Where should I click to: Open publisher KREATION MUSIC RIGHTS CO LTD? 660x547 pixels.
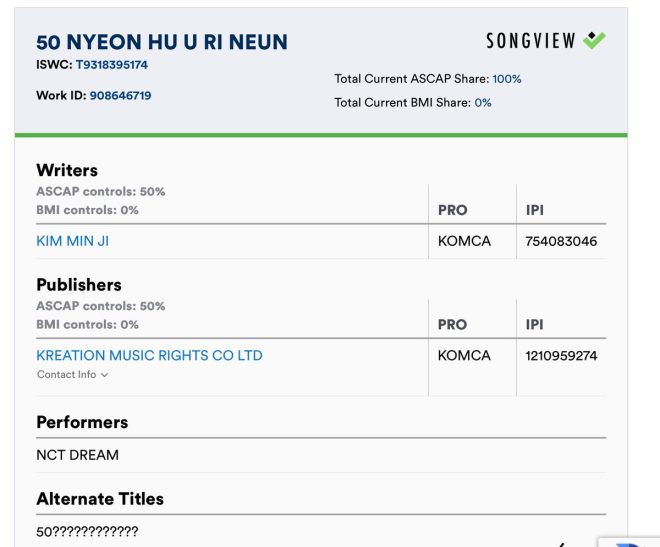tap(149, 356)
